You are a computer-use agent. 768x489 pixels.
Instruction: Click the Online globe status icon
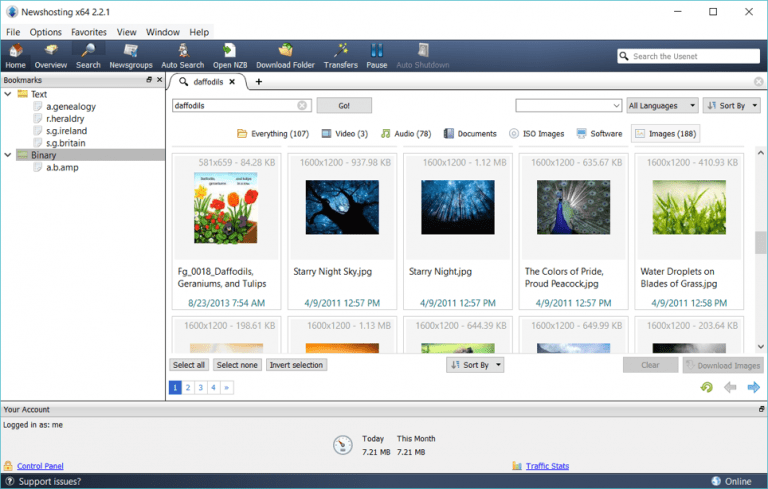[x=716, y=481]
